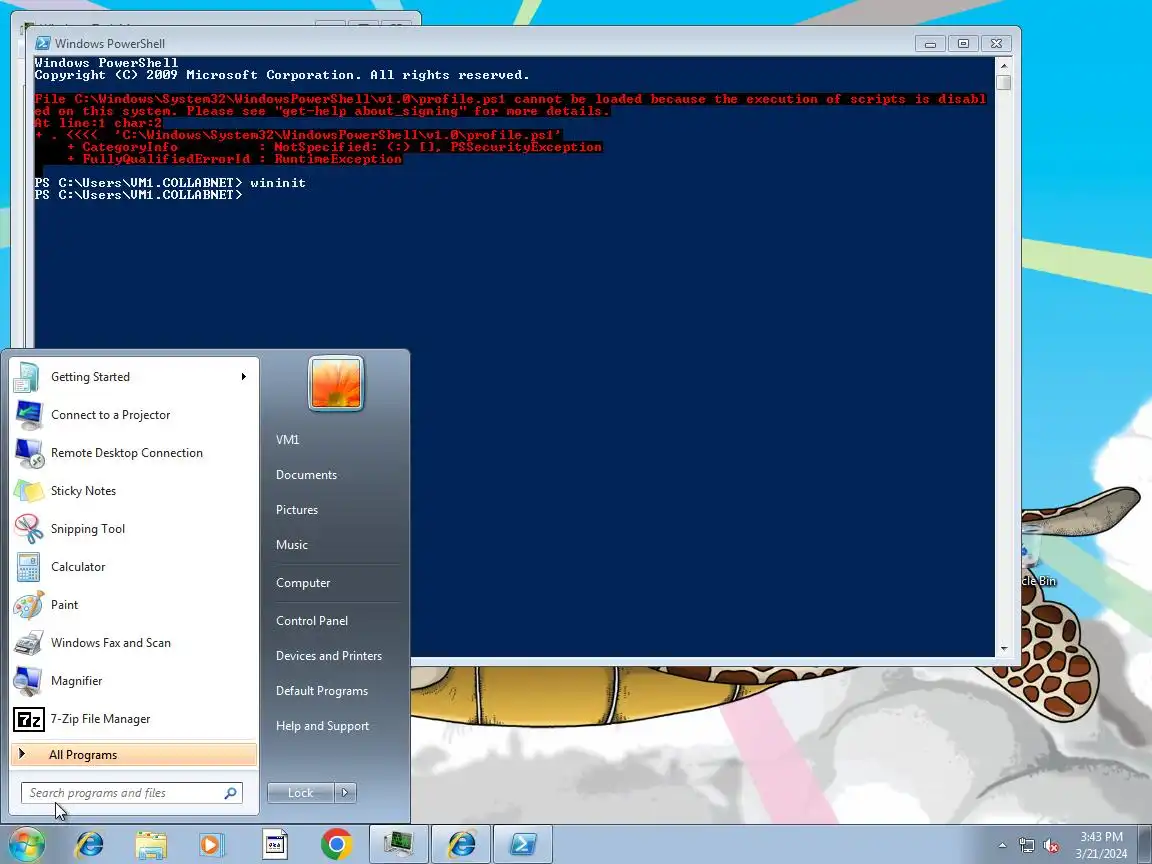Image resolution: width=1152 pixels, height=864 pixels.
Task: Click PowerShell scrollbar up arrow
Action: (x=1004, y=65)
